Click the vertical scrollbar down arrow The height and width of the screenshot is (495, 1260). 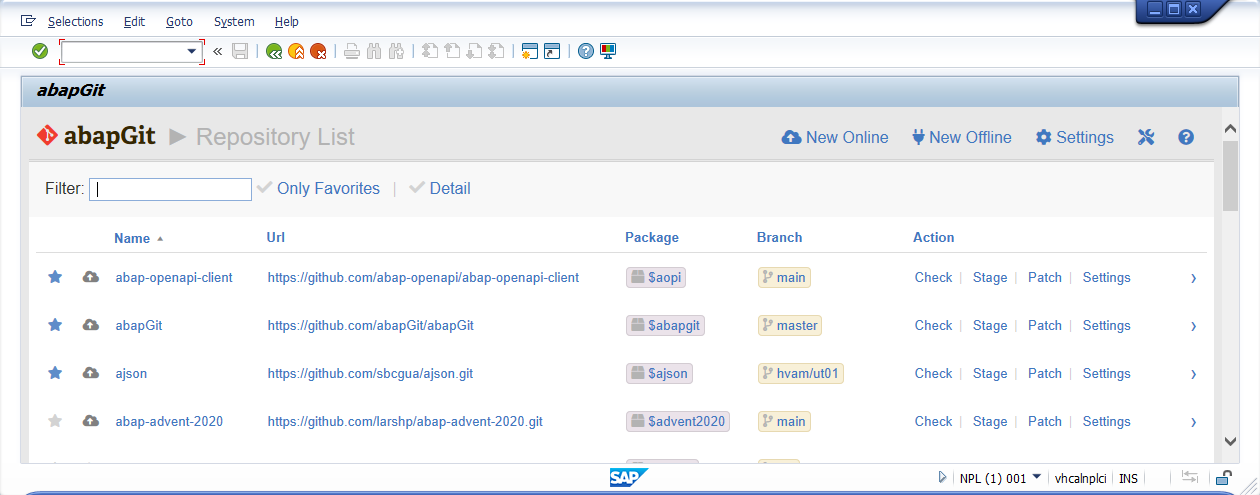tap(1230, 440)
